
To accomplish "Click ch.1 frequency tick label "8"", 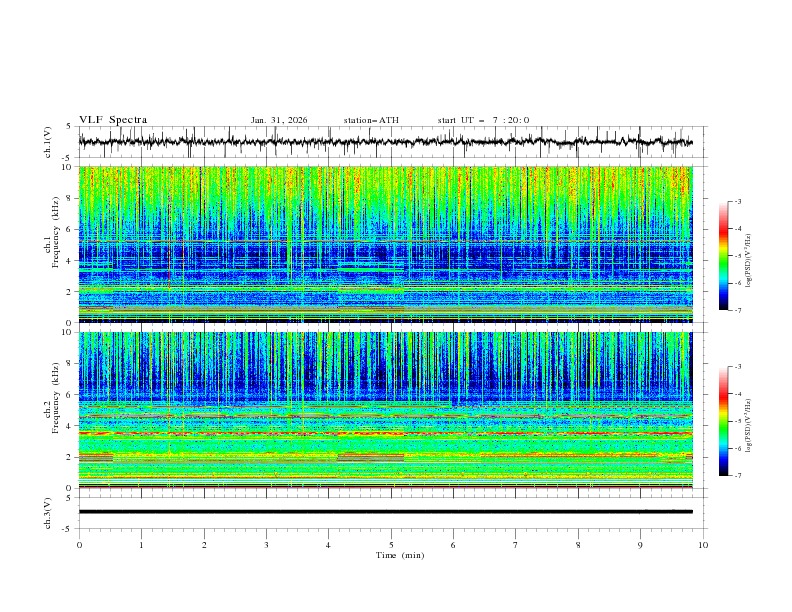I will click(70, 198).
